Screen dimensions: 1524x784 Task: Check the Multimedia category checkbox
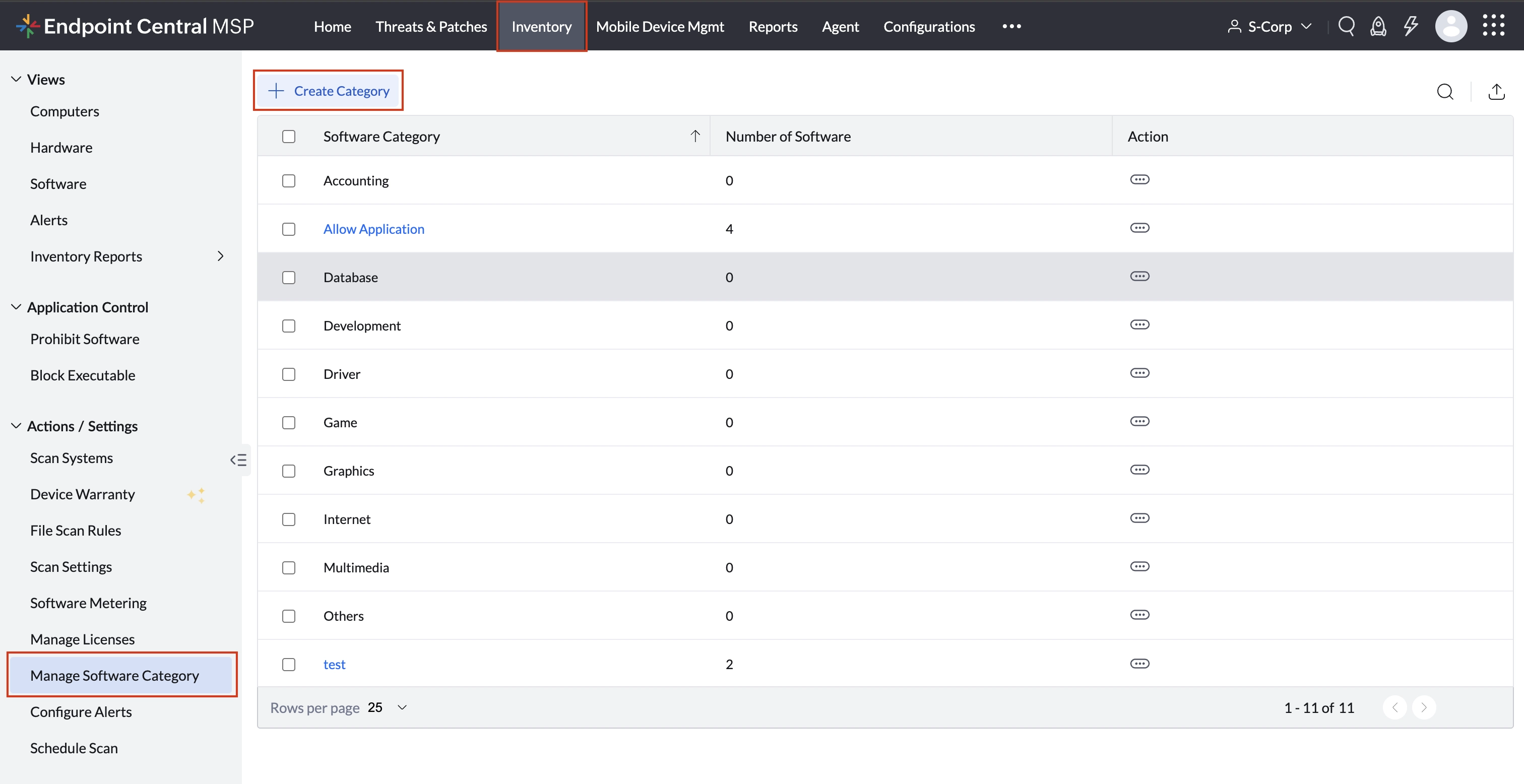pos(289,568)
